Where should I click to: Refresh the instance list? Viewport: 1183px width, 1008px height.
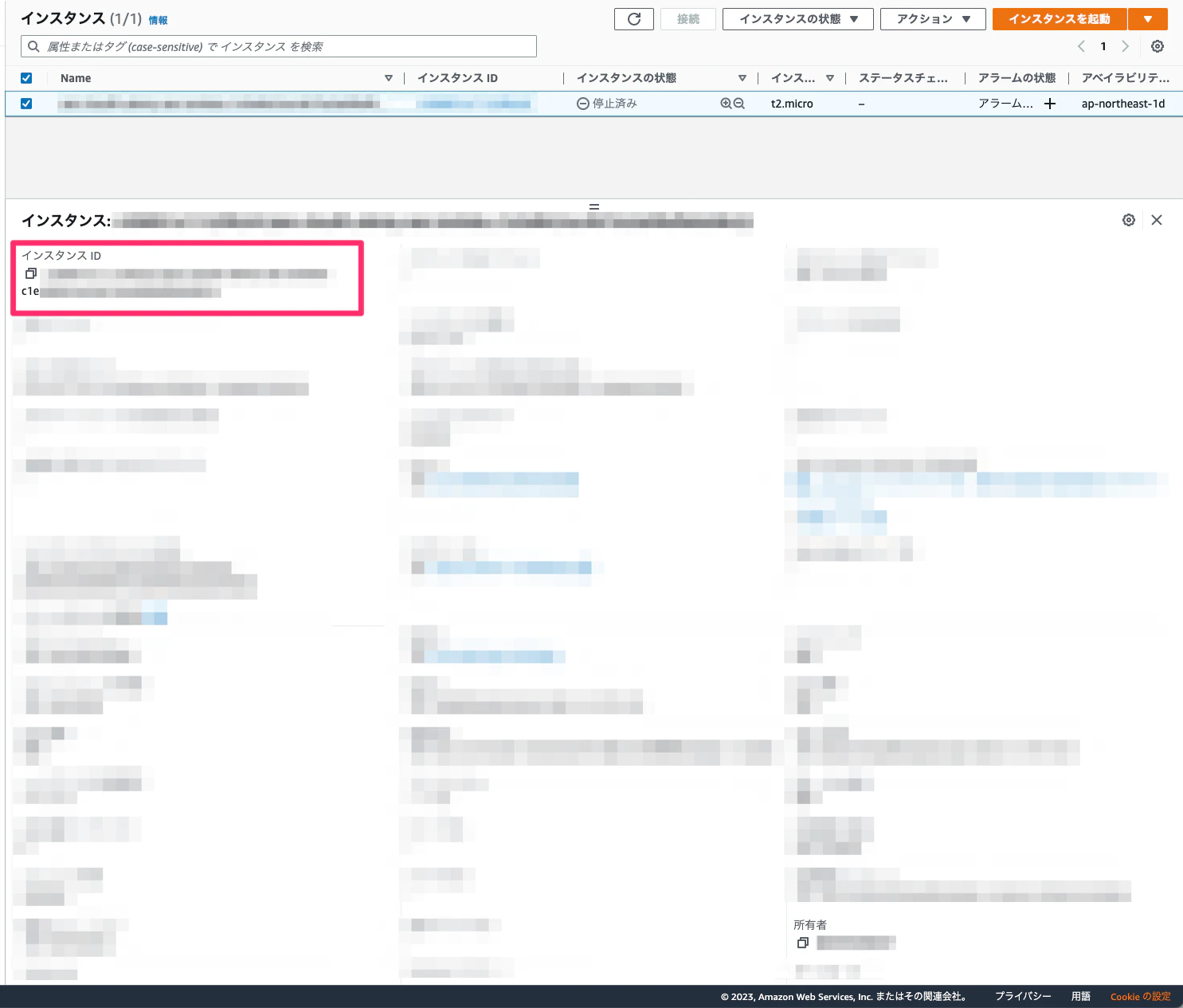pyautogui.click(x=633, y=18)
